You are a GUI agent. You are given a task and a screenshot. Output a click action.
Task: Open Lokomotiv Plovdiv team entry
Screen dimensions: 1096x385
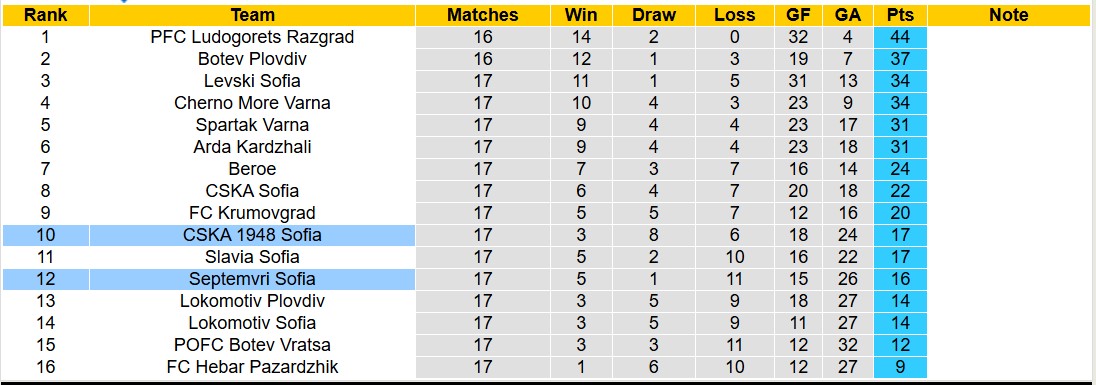click(x=252, y=300)
